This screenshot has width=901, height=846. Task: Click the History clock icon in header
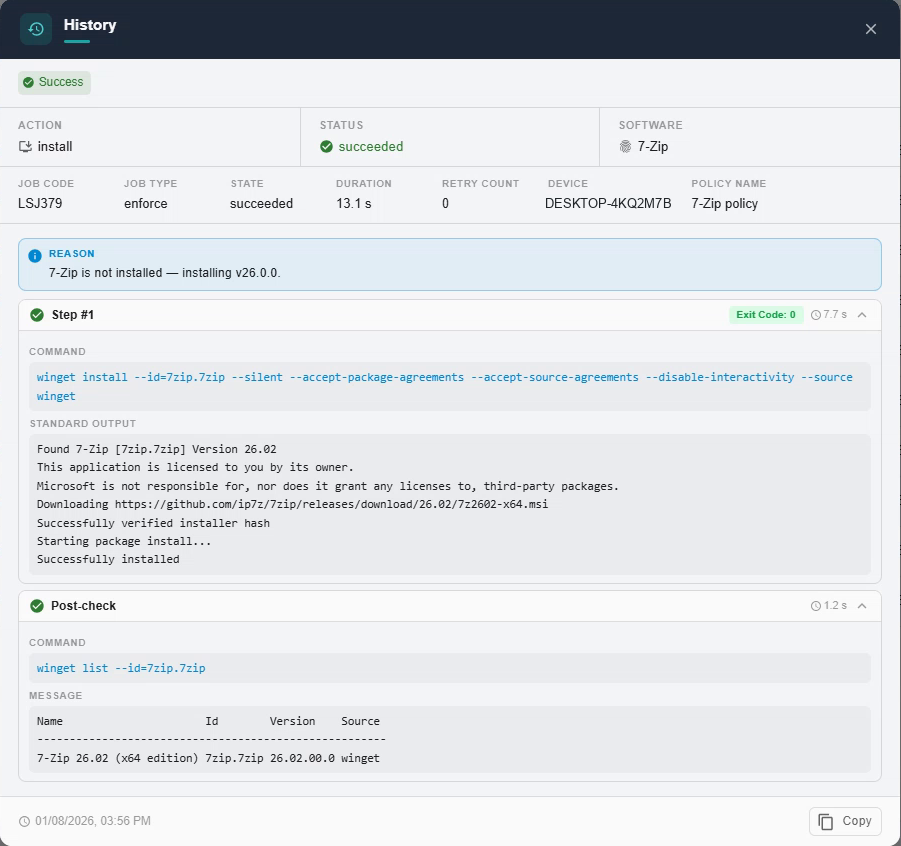(x=36, y=29)
